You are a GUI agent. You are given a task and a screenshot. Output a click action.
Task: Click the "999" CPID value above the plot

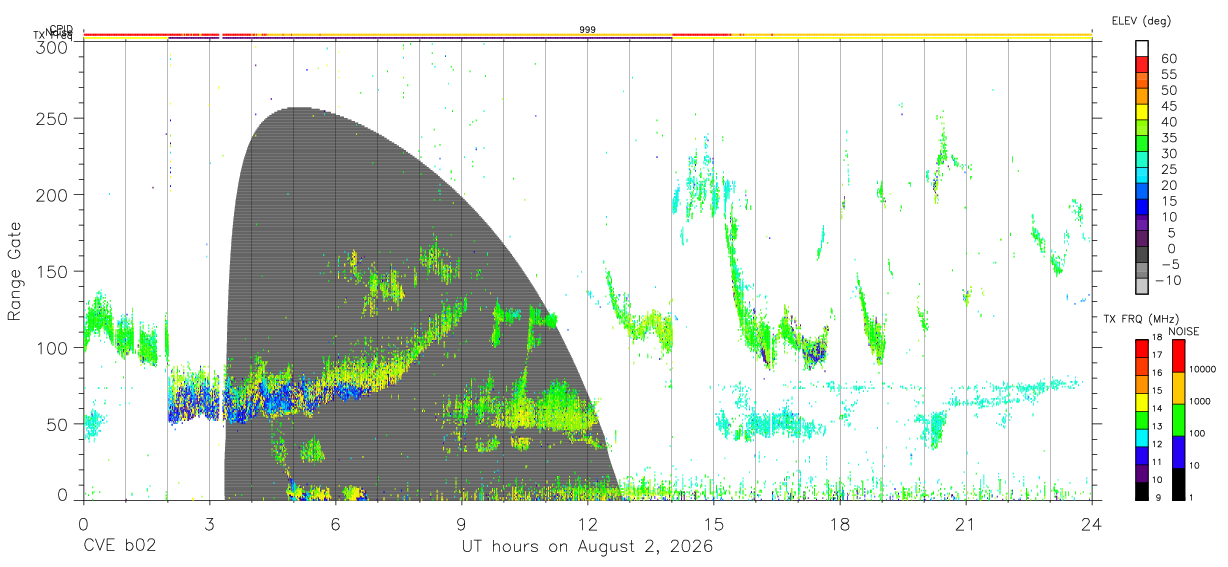(587, 30)
